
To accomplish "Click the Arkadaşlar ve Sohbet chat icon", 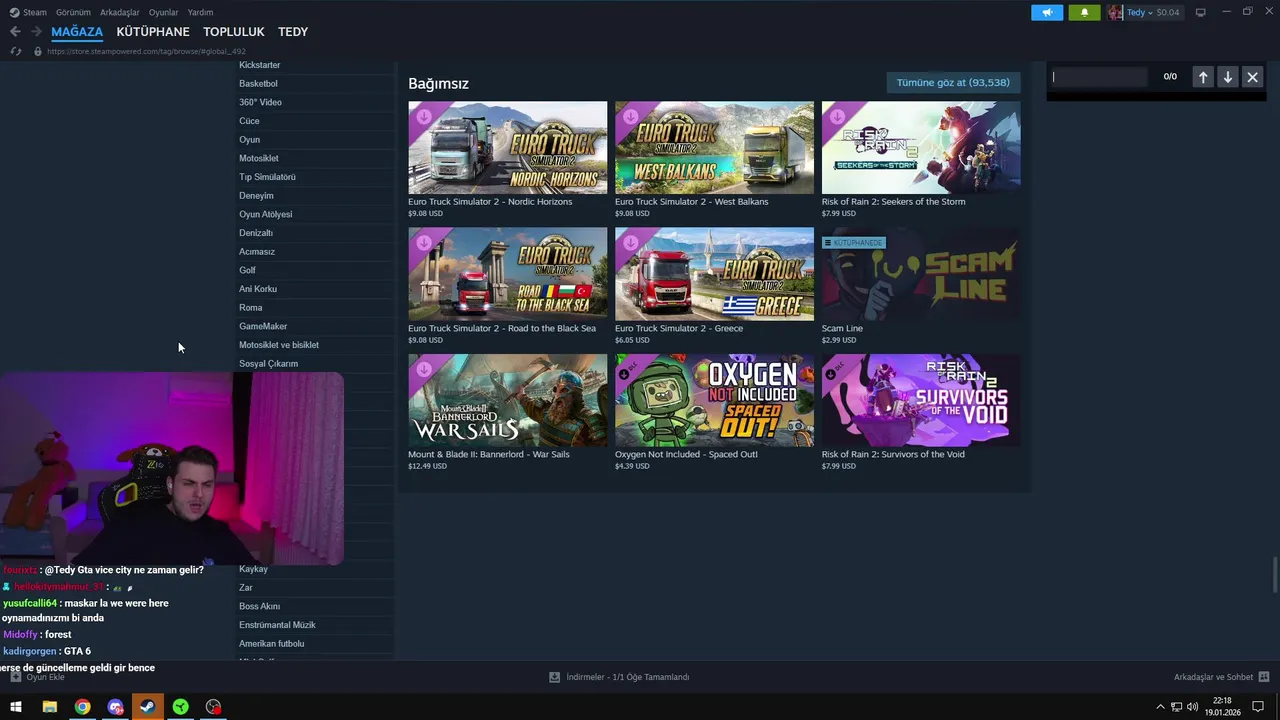I will point(1264,677).
